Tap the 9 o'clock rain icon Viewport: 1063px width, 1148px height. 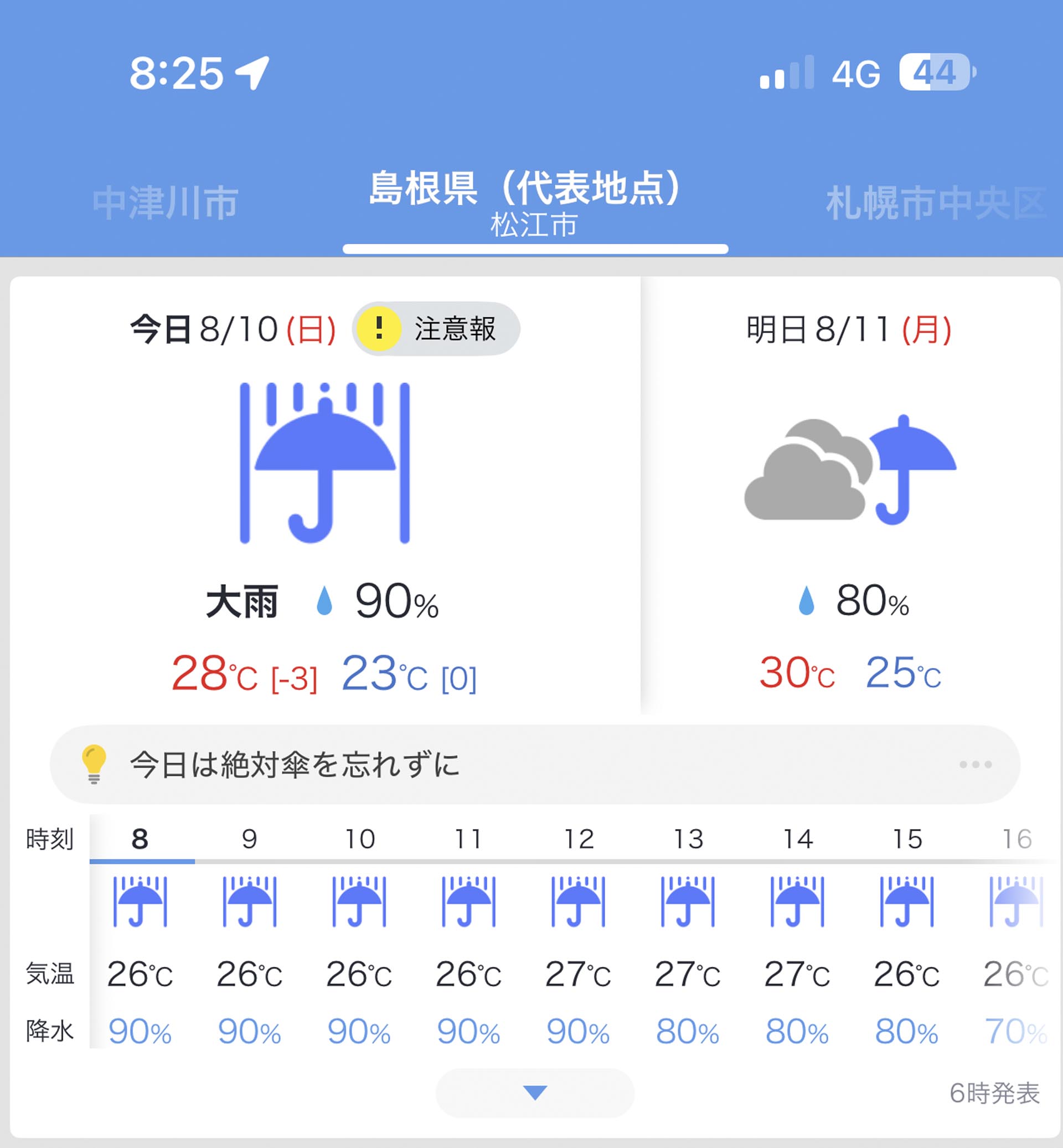(250, 902)
